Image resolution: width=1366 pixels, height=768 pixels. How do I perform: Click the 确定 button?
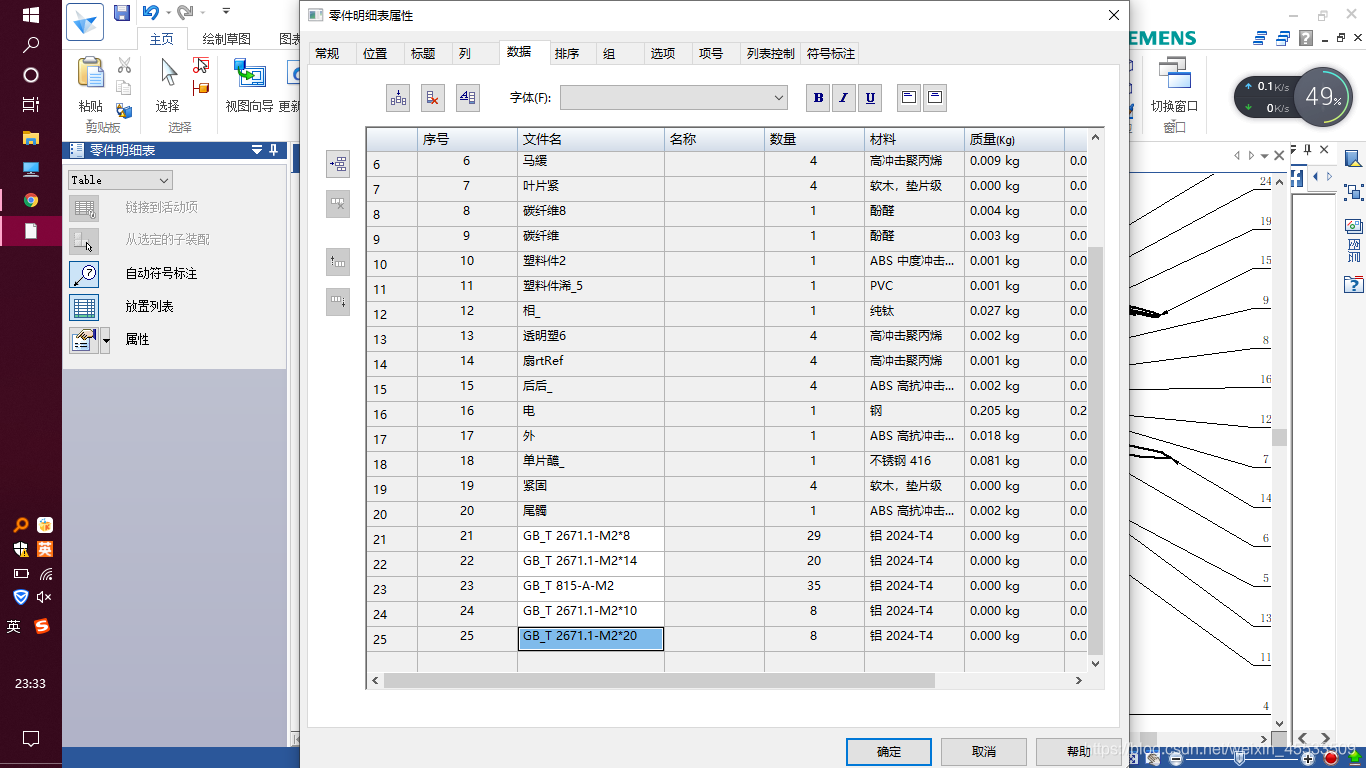pos(889,752)
